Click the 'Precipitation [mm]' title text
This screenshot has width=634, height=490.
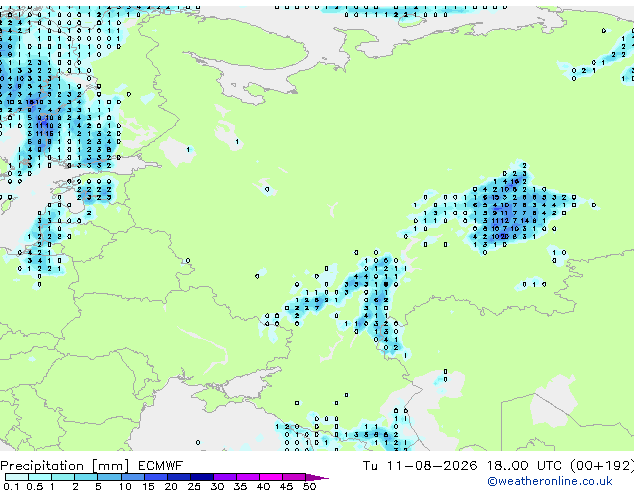tap(65, 466)
